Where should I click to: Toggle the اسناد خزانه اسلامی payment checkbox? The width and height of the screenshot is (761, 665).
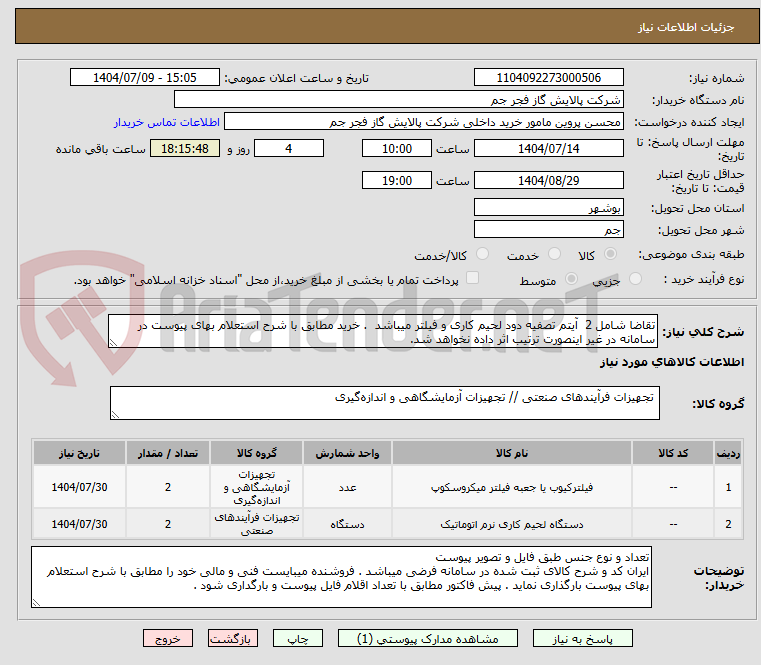point(472,278)
